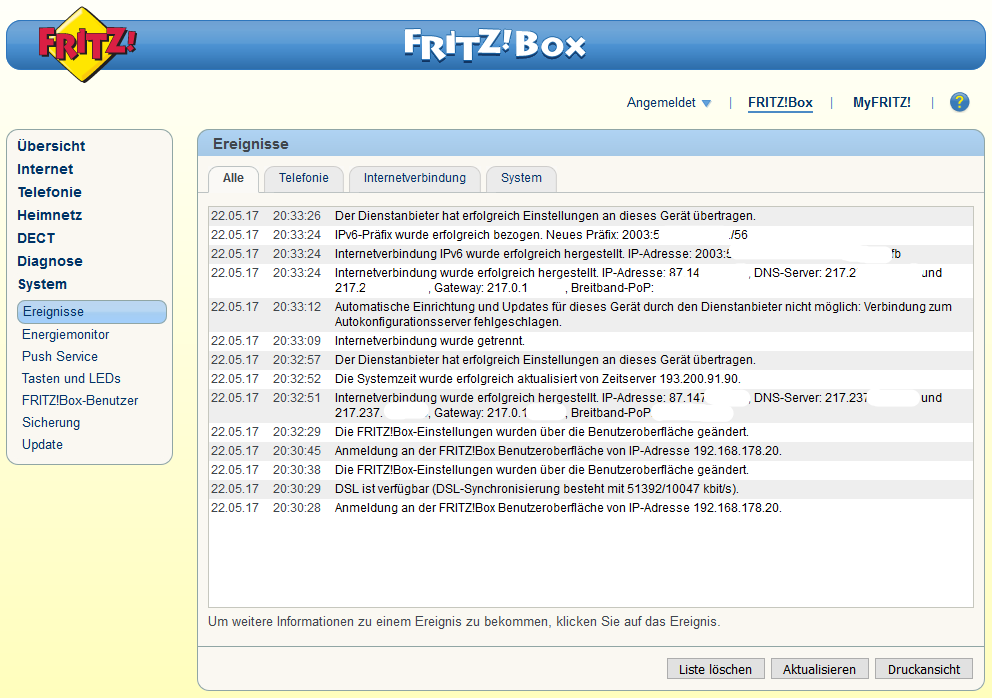Screen dimensions: 992x698
Task: Open Tasten und LEDs entry
Action: click(x=71, y=378)
